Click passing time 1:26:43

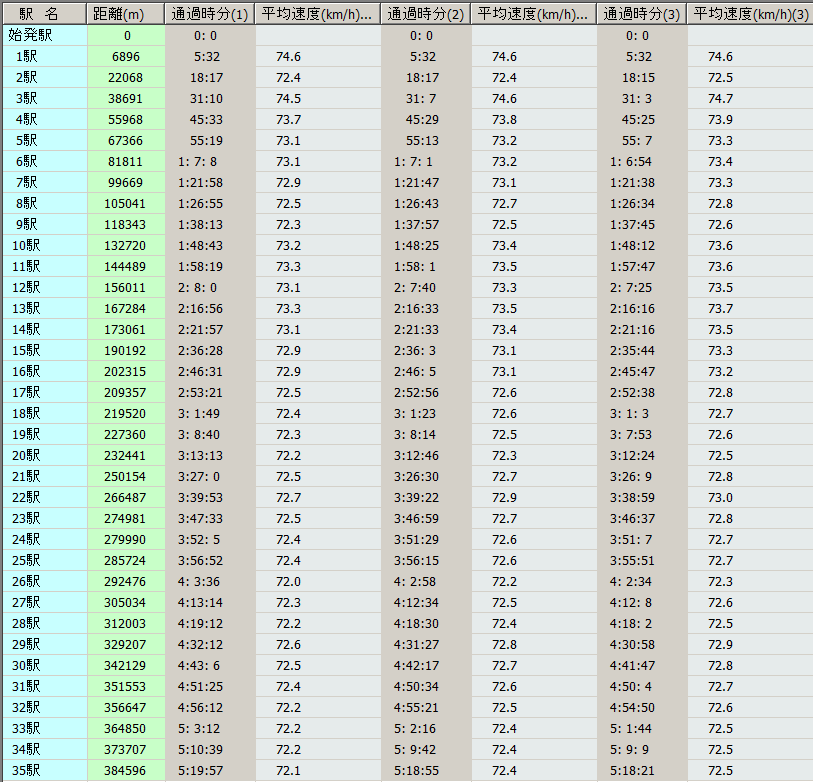tap(416, 204)
